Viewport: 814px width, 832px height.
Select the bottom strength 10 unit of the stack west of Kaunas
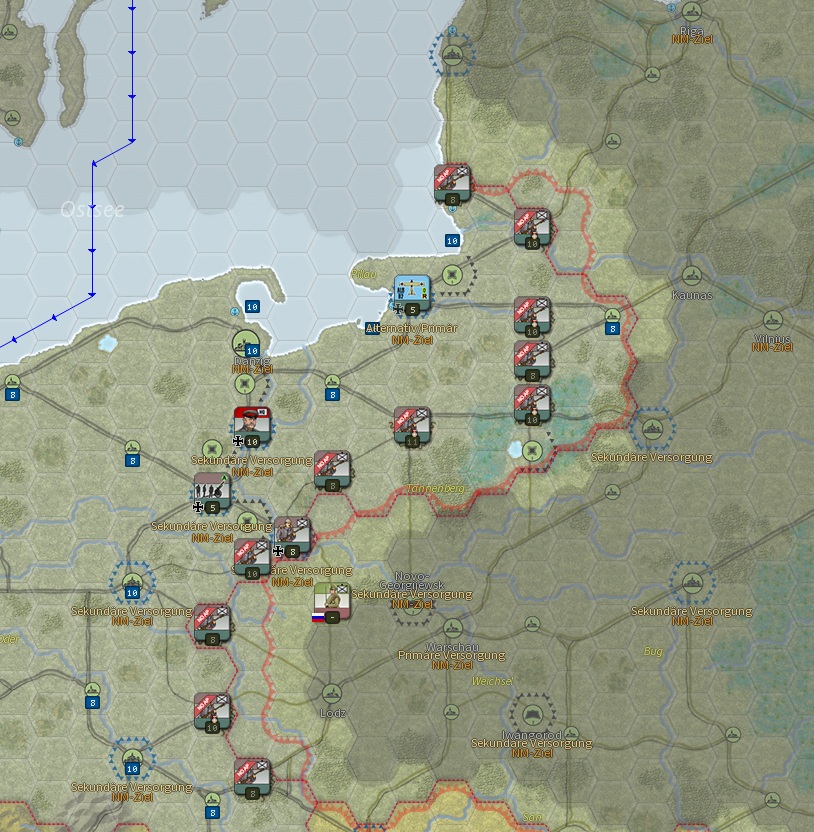click(x=532, y=405)
